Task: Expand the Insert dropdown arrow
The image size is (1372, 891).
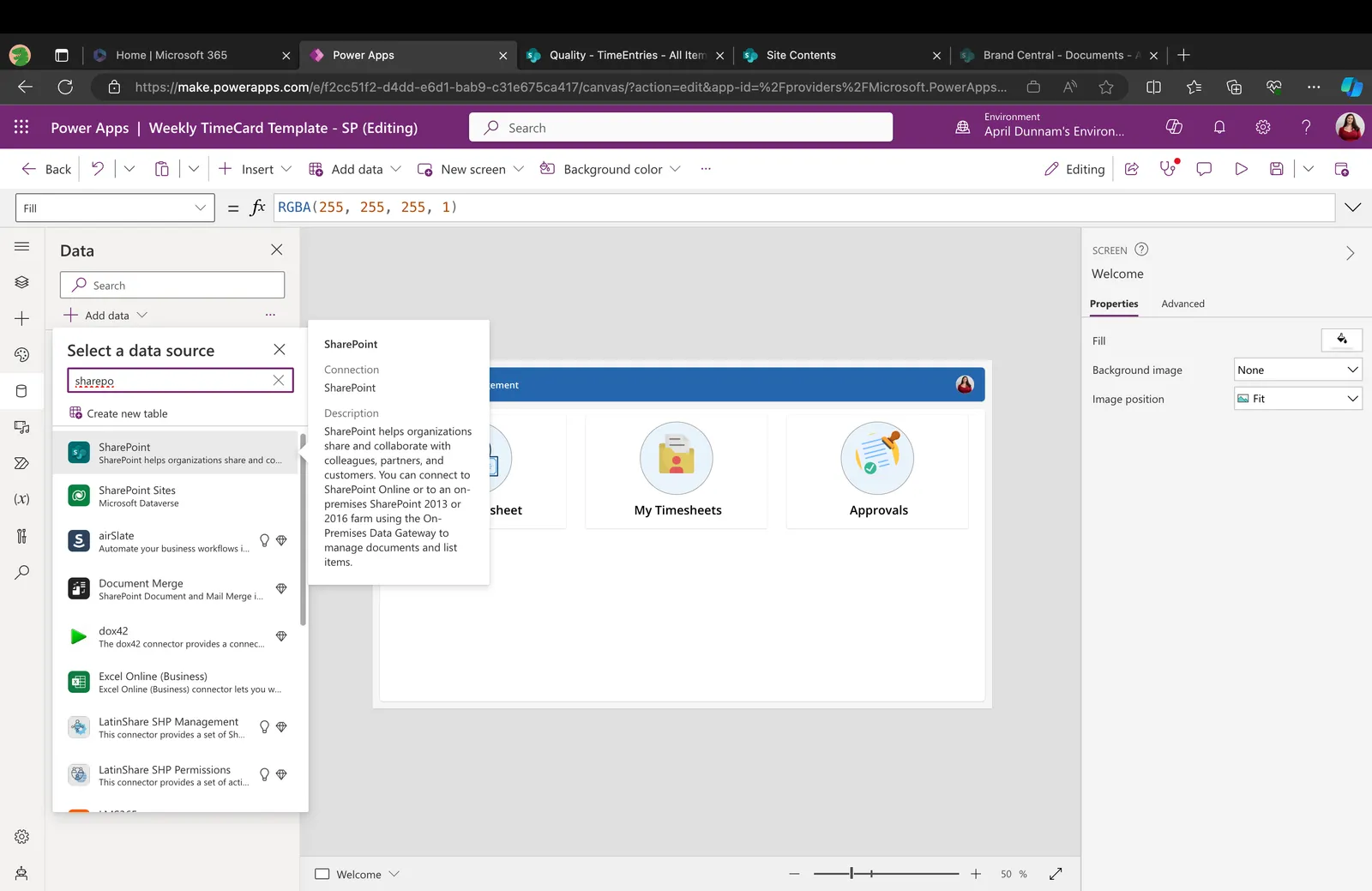Action: point(286,169)
